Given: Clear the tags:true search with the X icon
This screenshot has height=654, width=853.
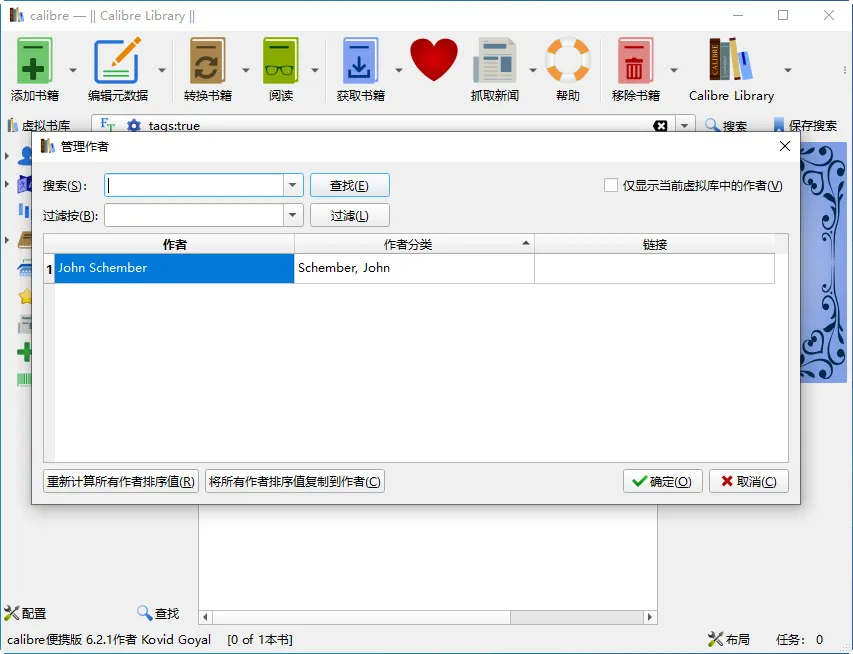Looking at the screenshot, I should (x=660, y=126).
